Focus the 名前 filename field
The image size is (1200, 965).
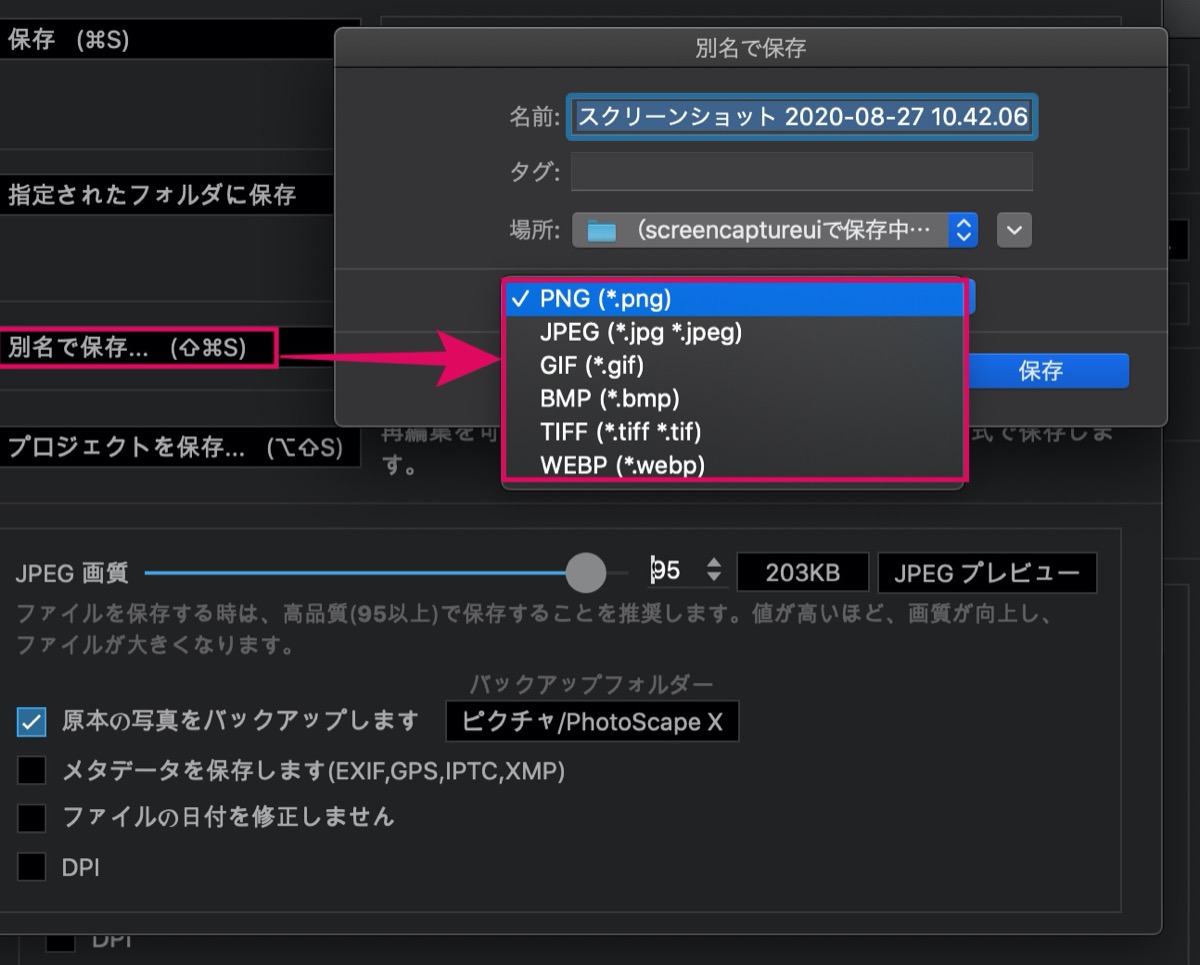pos(803,117)
